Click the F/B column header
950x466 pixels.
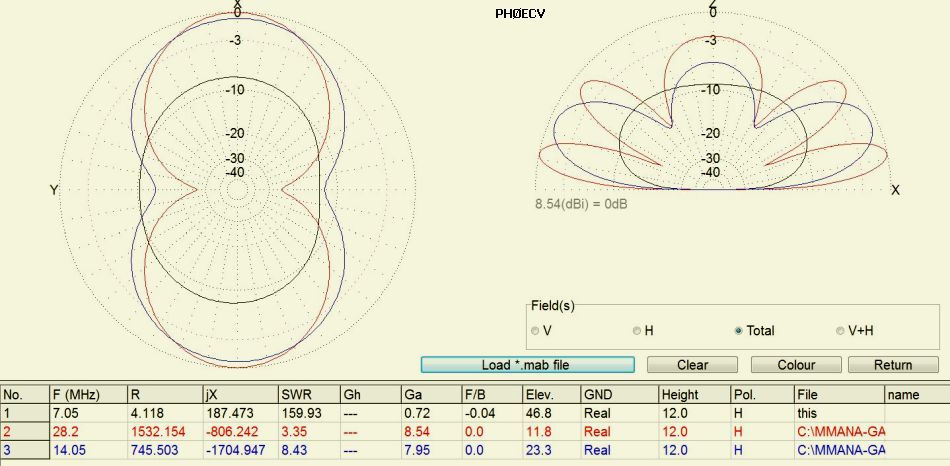pyautogui.click(x=490, y=394)
